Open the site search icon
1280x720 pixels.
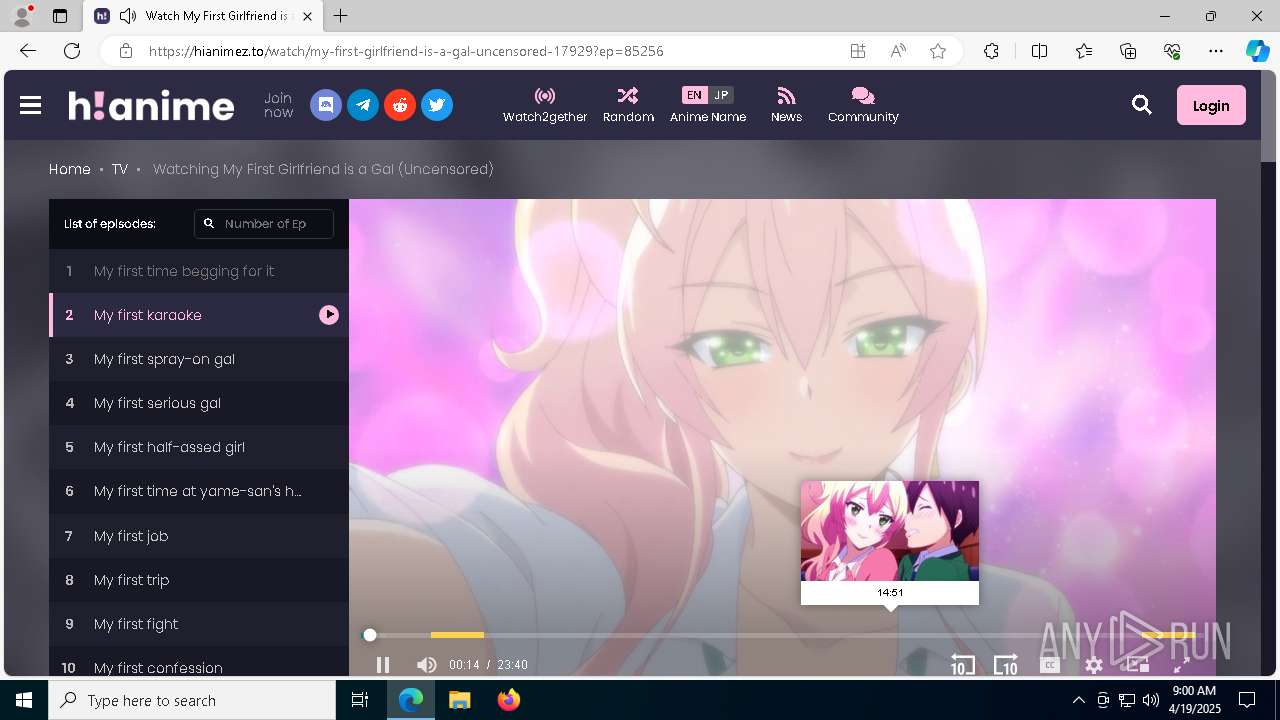(x=1142, y=105)
